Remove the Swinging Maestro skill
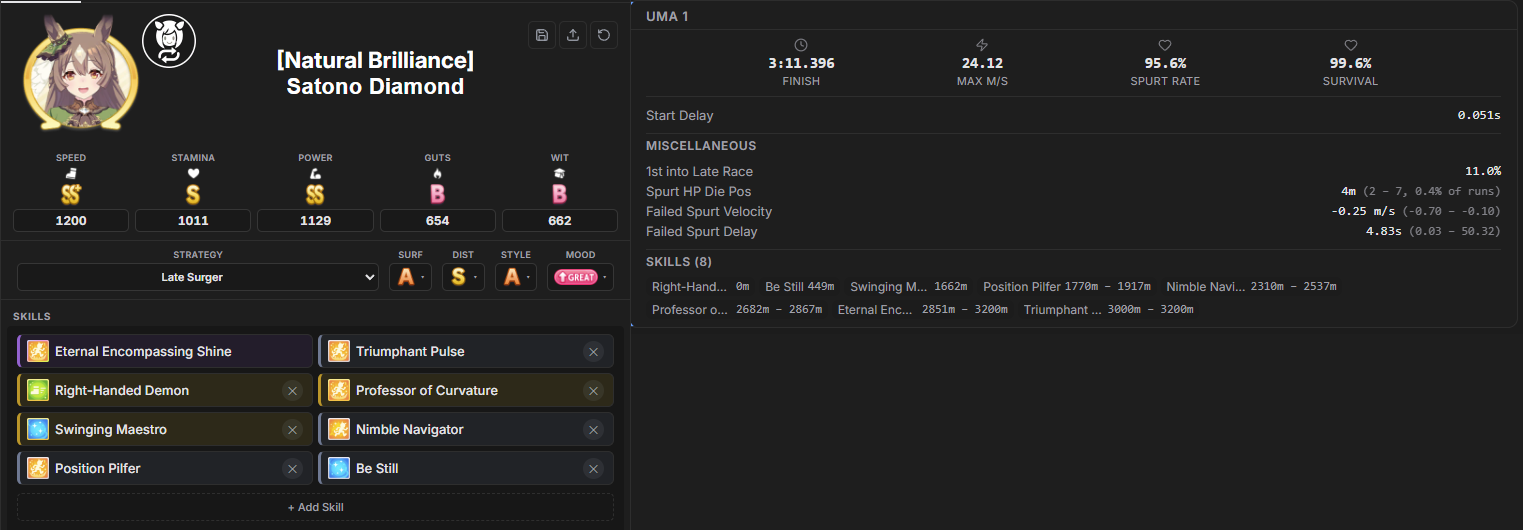 [x=292, y=429]
